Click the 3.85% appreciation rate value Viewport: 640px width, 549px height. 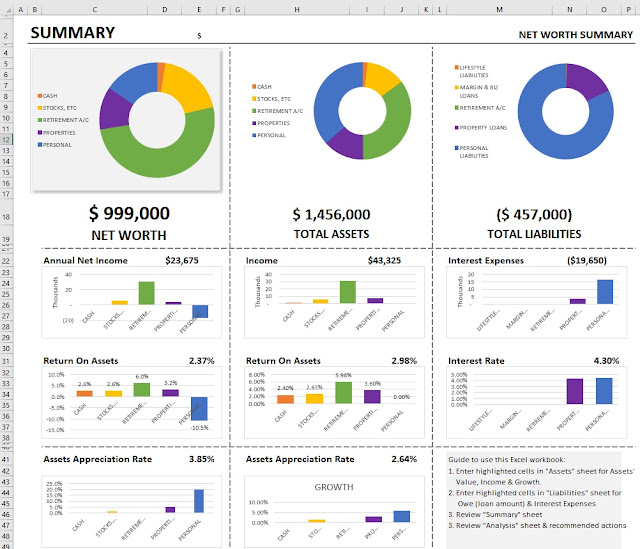point(201,459)
